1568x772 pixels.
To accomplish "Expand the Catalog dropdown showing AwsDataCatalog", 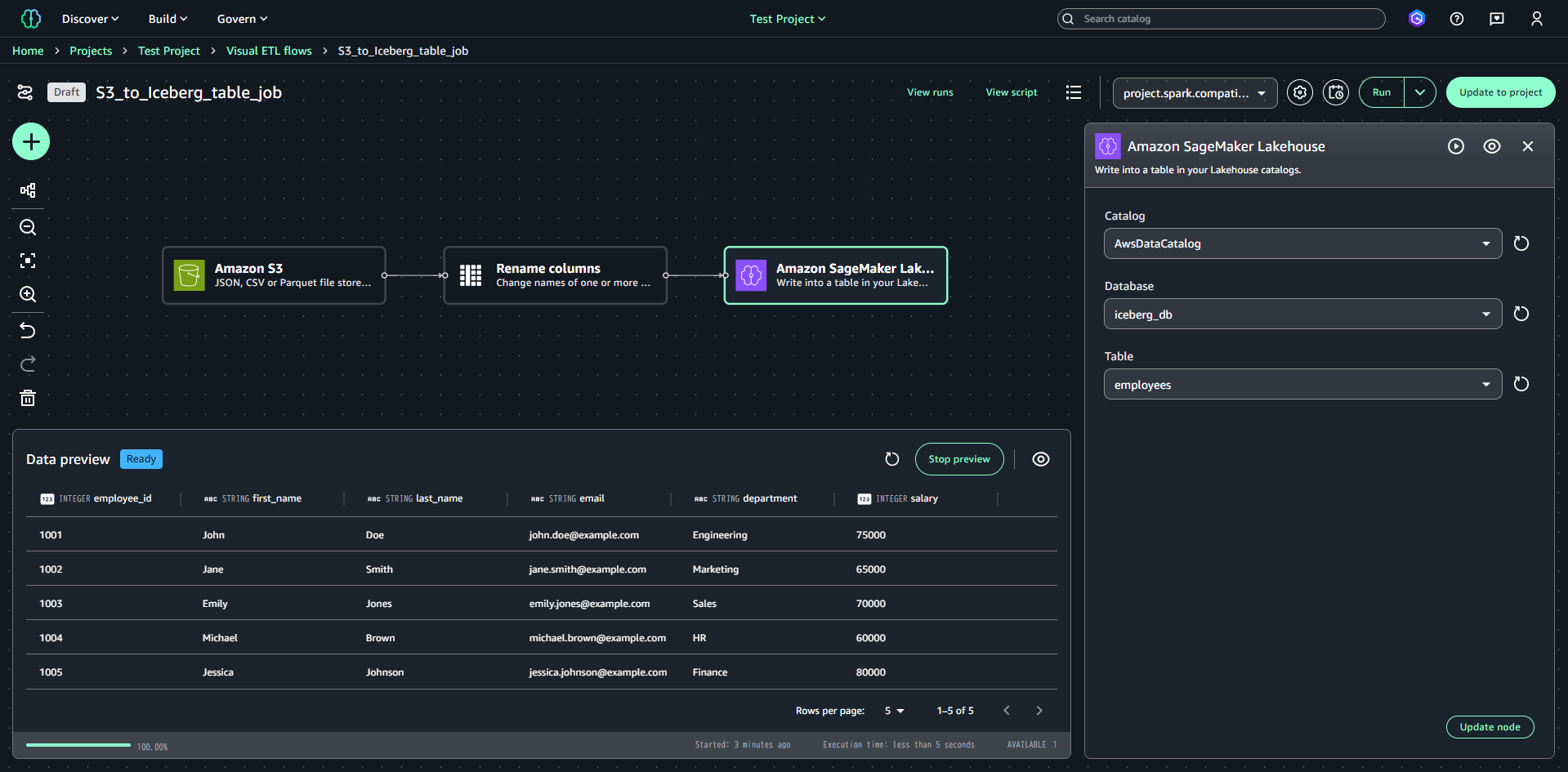I will pos(1302,243).
